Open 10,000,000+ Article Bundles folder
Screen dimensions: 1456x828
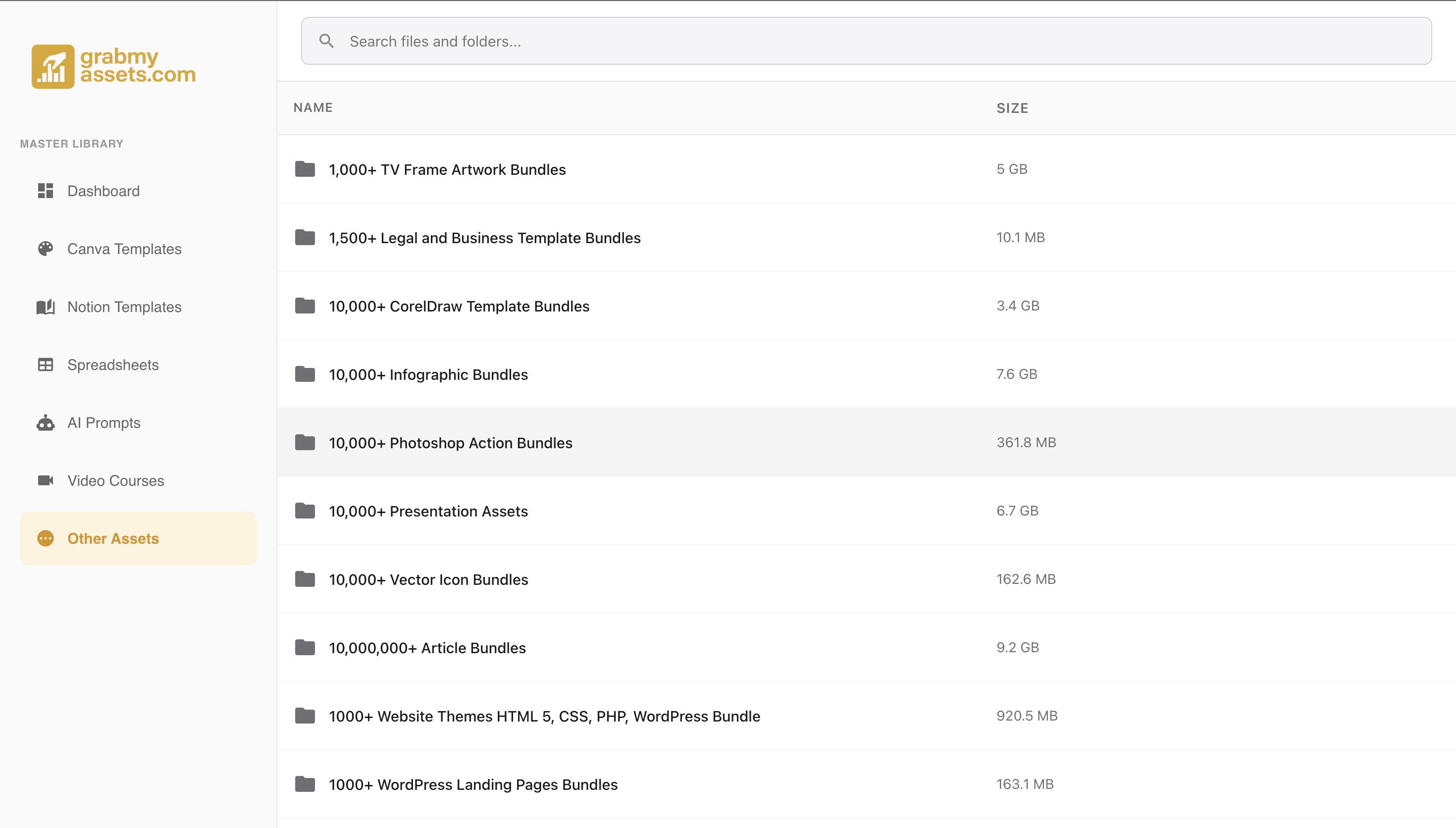tap(427, 648)
